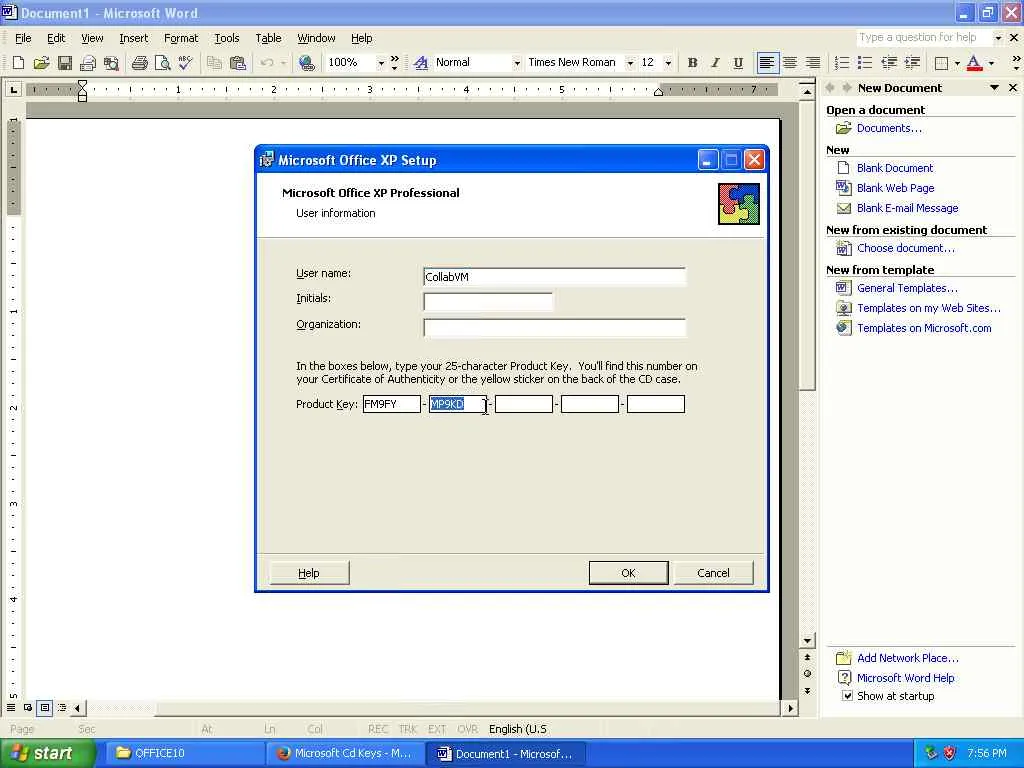The height and width of the screenshot is (768, 1024).
Task: Click the Help button in Setup dialog
Action: click(x=309, y=573)
